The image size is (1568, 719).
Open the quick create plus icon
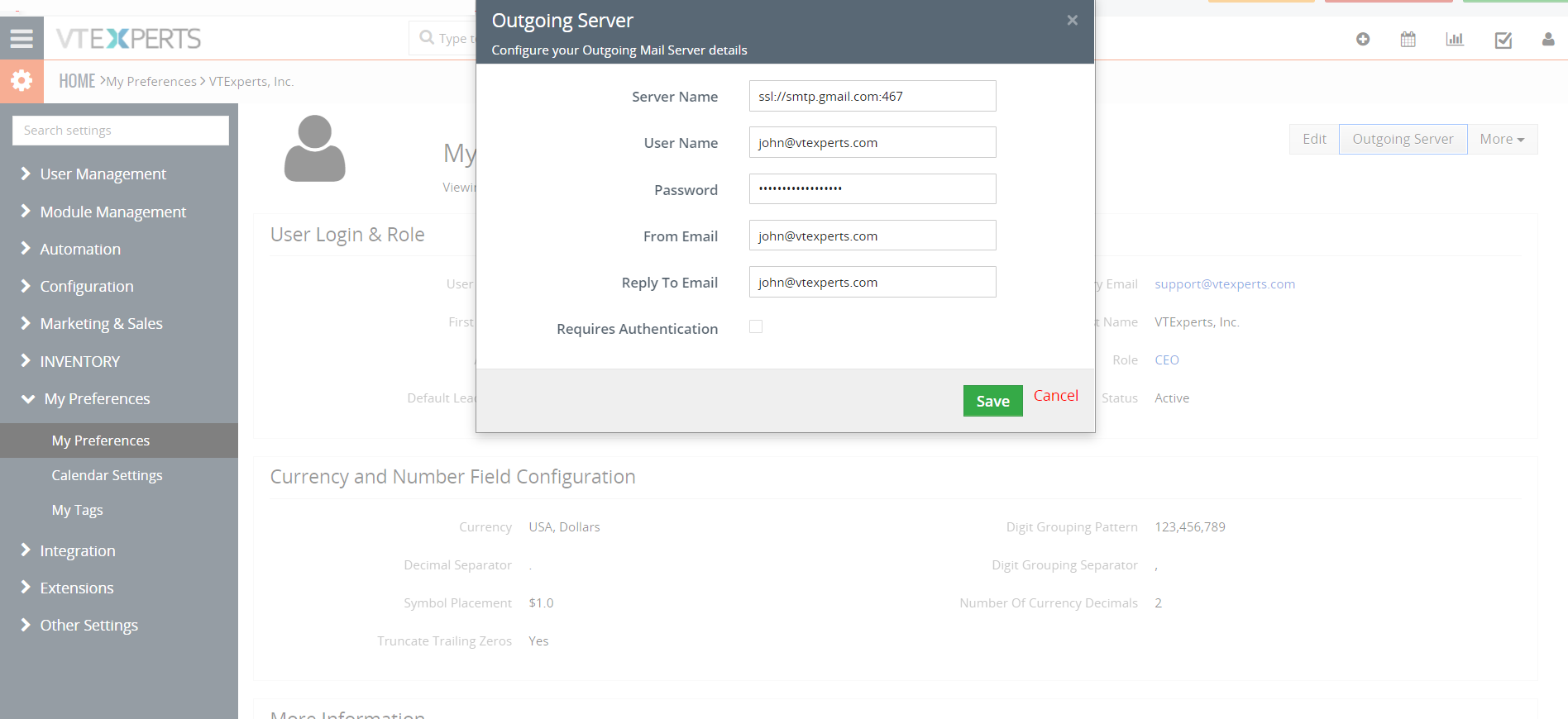pos(1363,39)
